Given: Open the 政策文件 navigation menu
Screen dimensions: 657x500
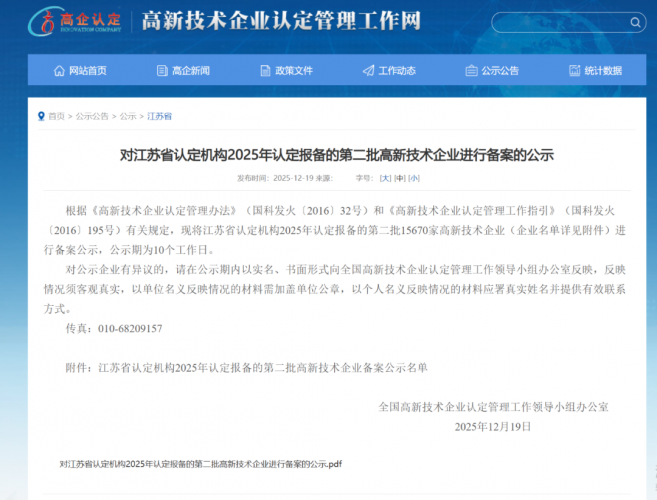Looking at the screenshot, I should pyautogui.click(x=293, y=70).
